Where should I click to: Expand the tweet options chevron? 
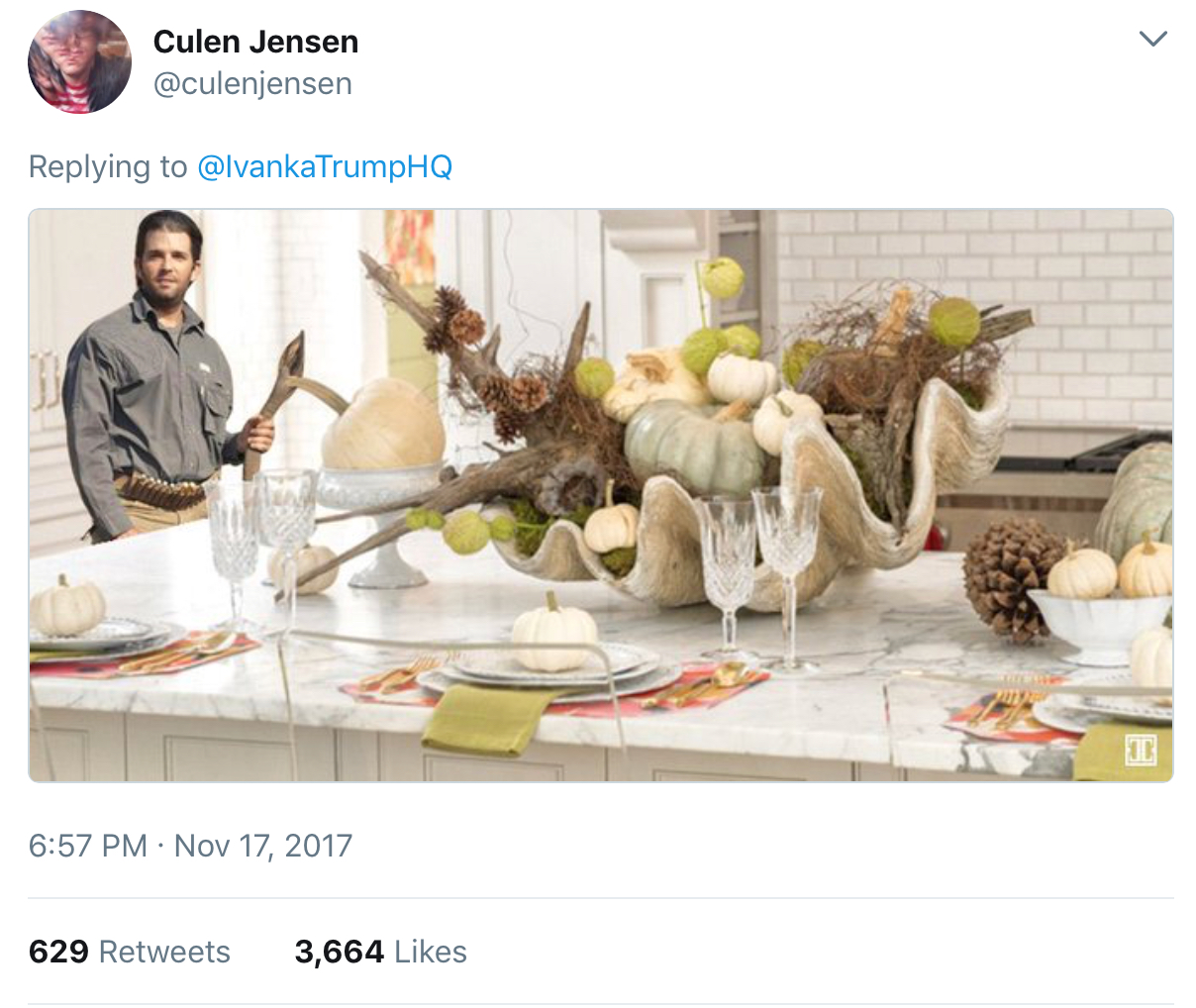(1153, 40)
